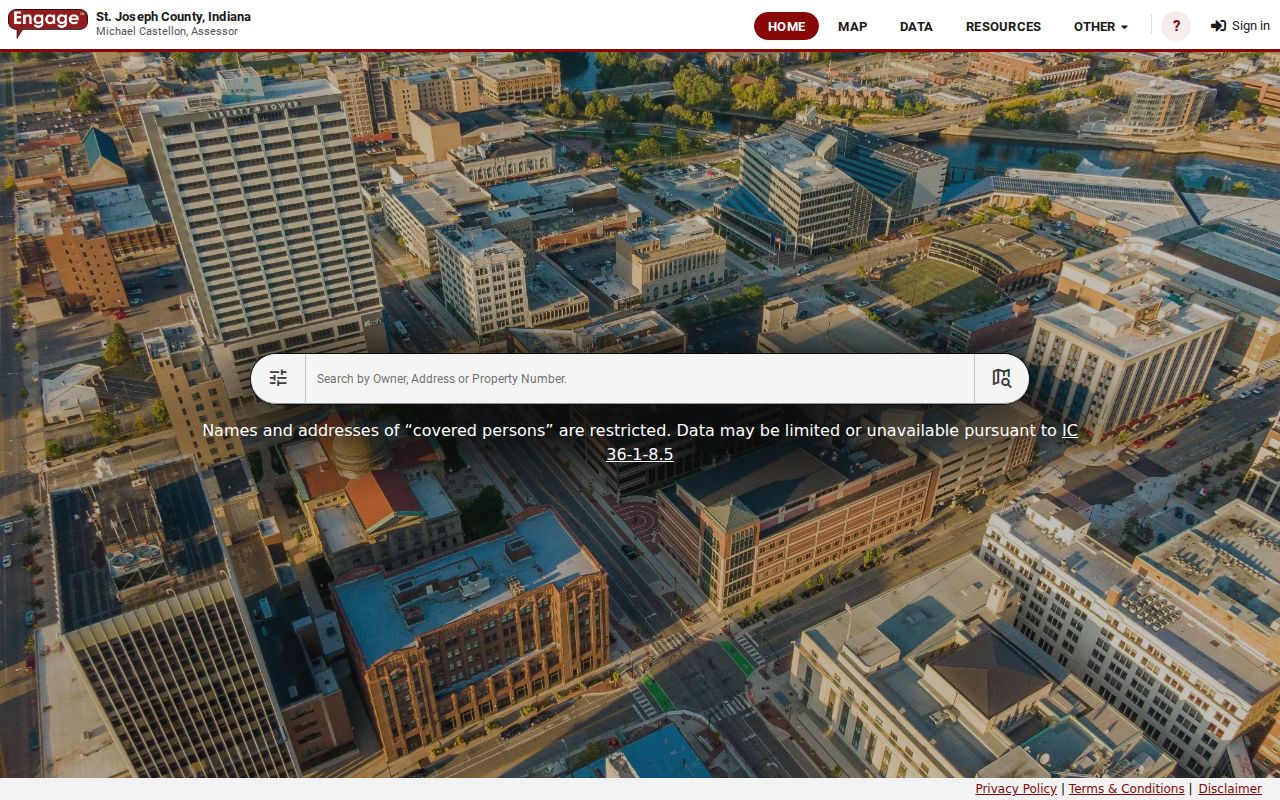Open the RESOURCES page

tap(1003, 26)
